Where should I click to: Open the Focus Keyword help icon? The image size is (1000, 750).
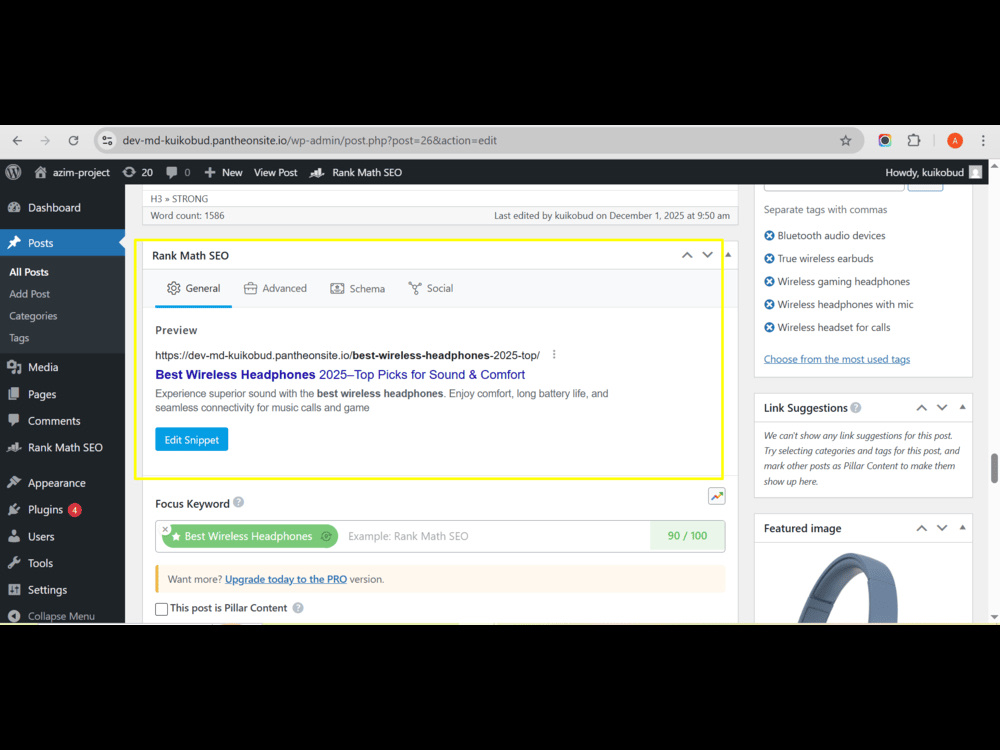[x=239, y=503]
